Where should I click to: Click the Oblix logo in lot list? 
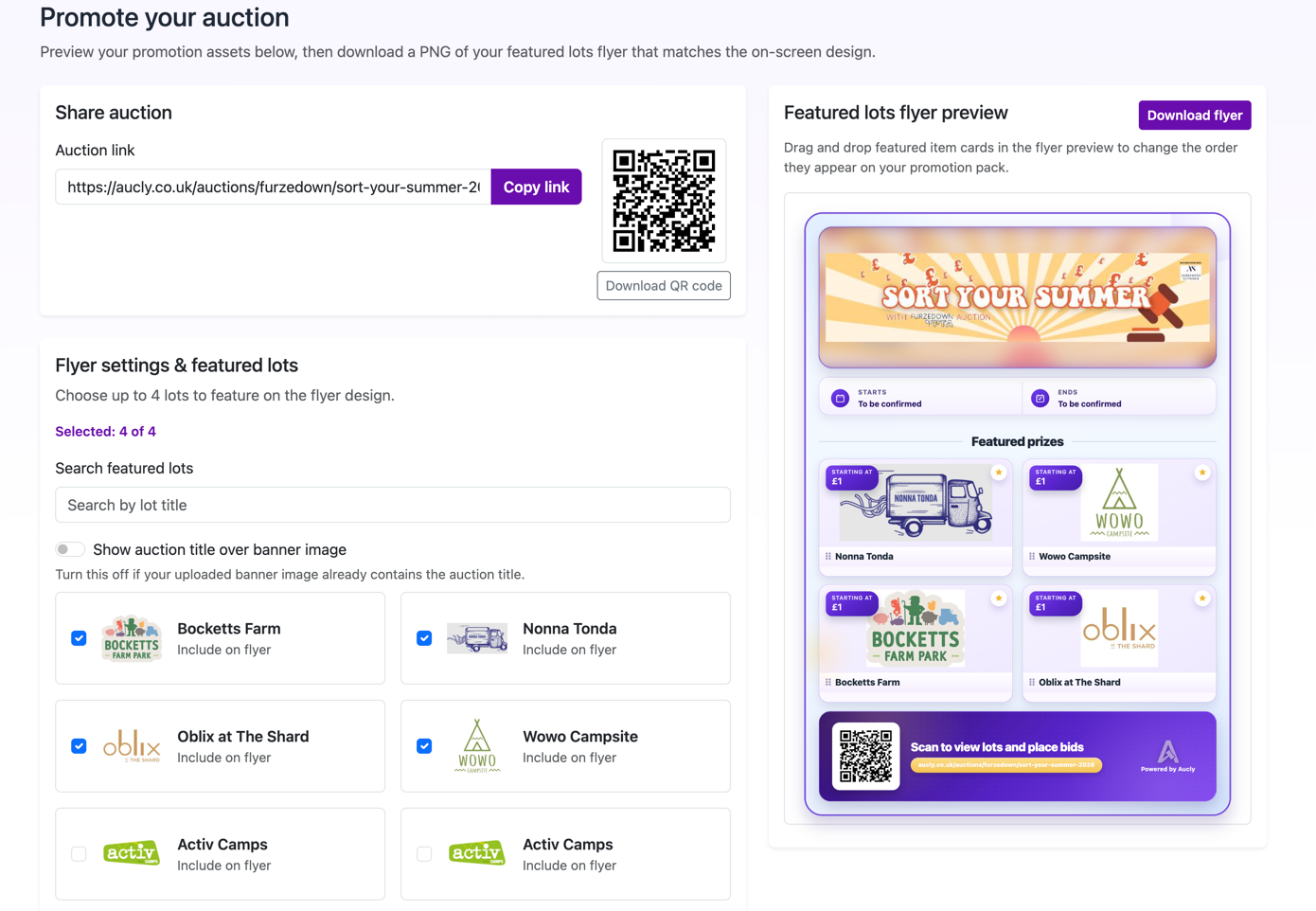click(132, 746)
